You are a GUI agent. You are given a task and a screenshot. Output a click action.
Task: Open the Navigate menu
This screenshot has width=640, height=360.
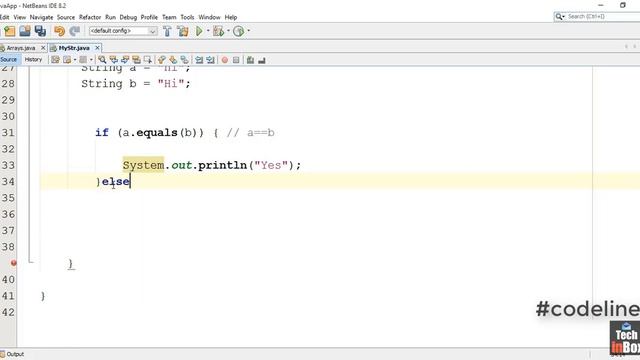click(41, 17)
